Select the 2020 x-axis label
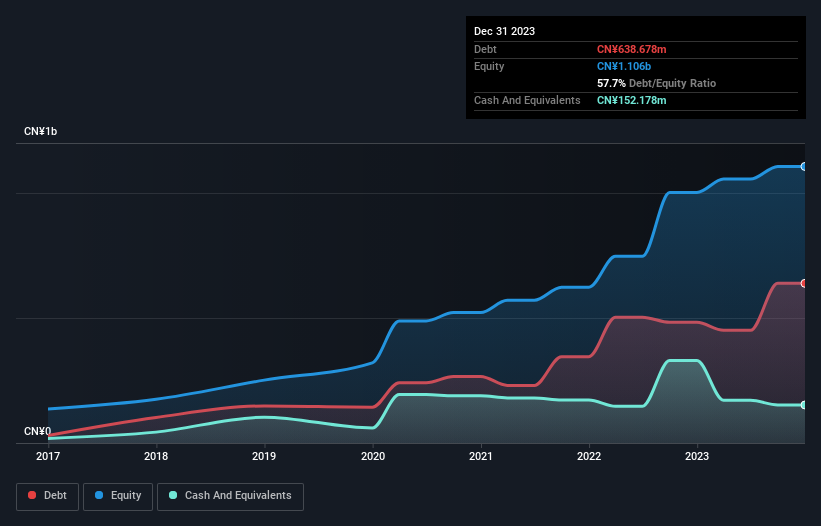Image resolution: width=821 pixels, height=526 pixels. point(373,456)
